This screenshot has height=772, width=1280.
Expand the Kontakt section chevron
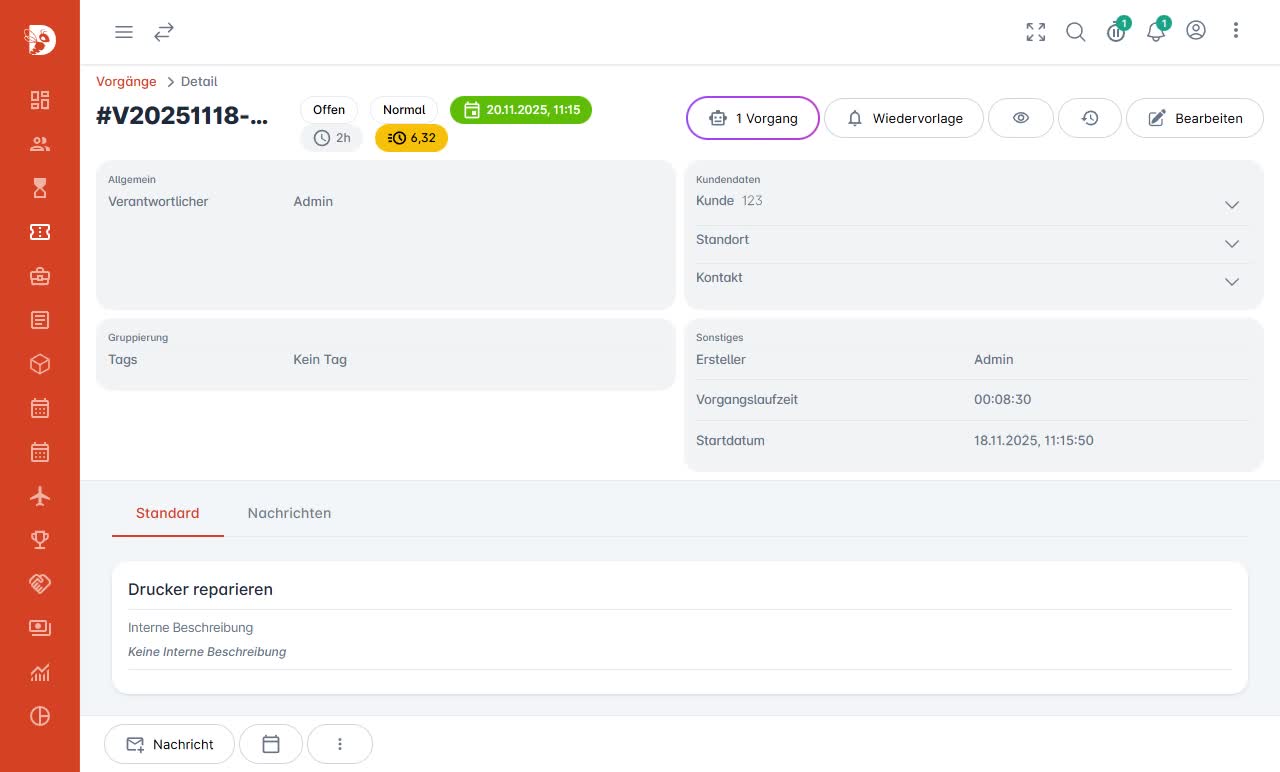coord(1232,282)
